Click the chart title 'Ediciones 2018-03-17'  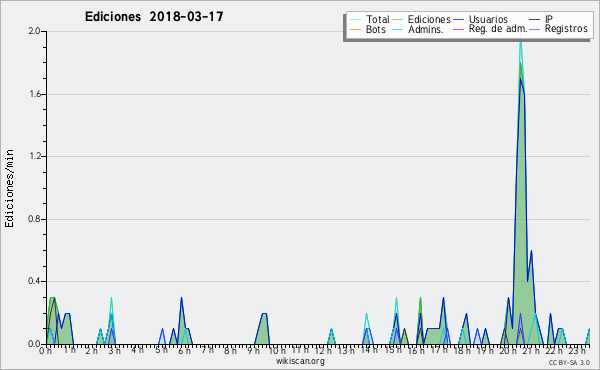coord(154,17)
